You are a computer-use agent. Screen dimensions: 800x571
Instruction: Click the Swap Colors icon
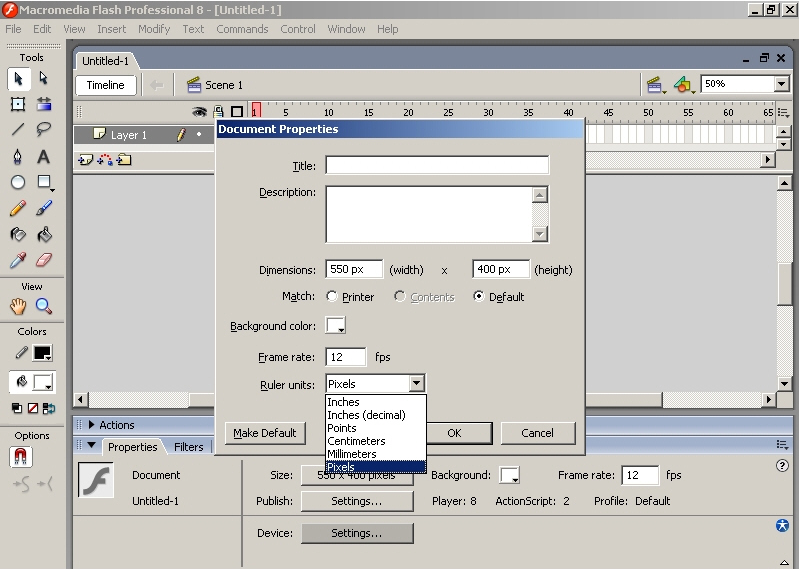coord(49,408)
